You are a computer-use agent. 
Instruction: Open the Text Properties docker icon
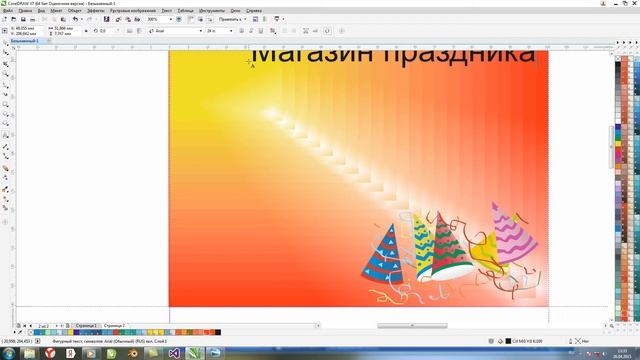305,31
